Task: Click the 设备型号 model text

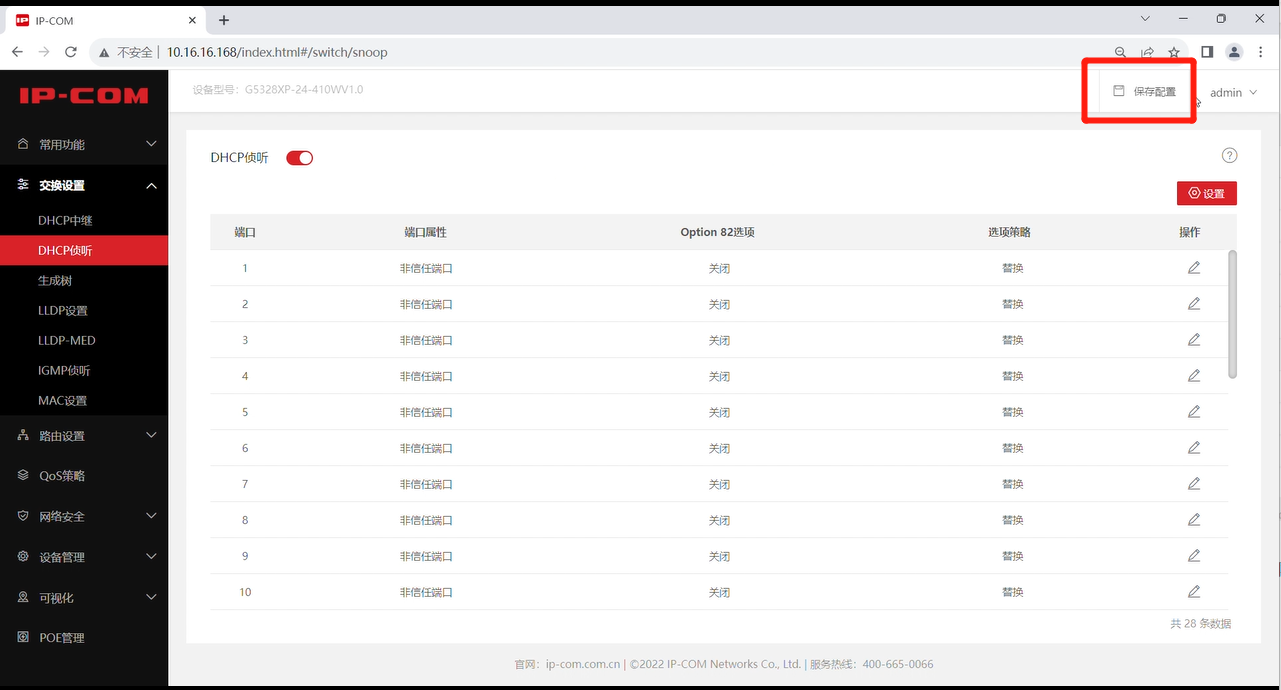Action: coord(278,90)
